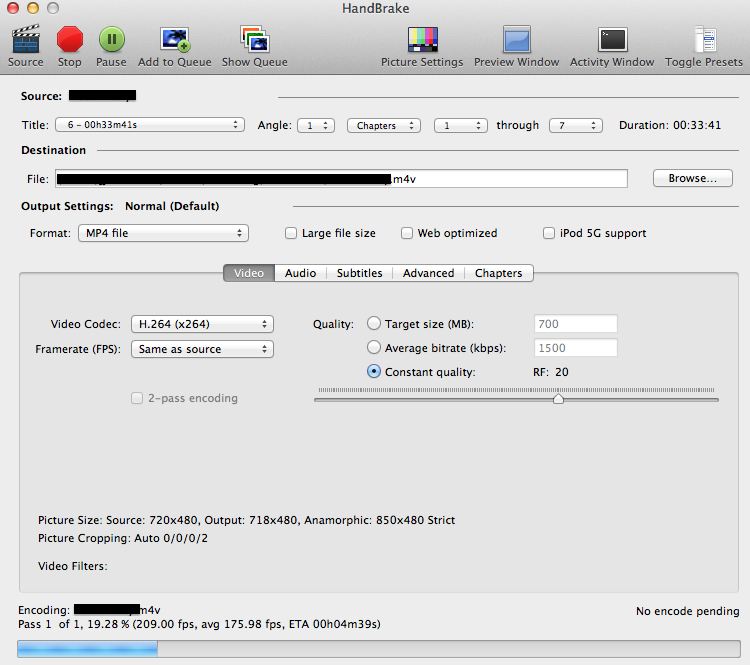Viewport: 750px width, 665px height.
Task: Click Toggle Presets icon
Action: (705, 39)
